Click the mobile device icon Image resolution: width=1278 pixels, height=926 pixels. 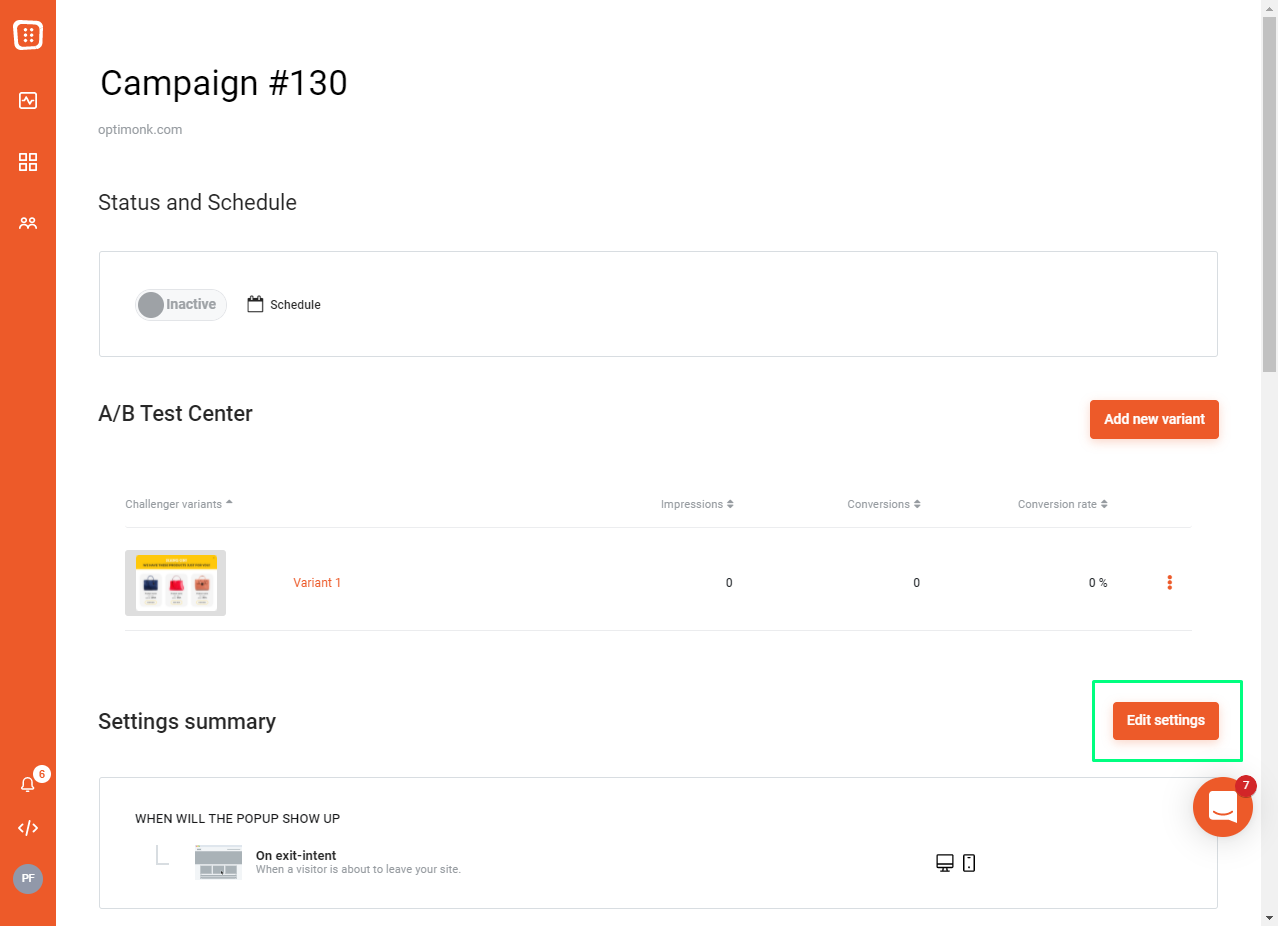(x=969, y=863)
